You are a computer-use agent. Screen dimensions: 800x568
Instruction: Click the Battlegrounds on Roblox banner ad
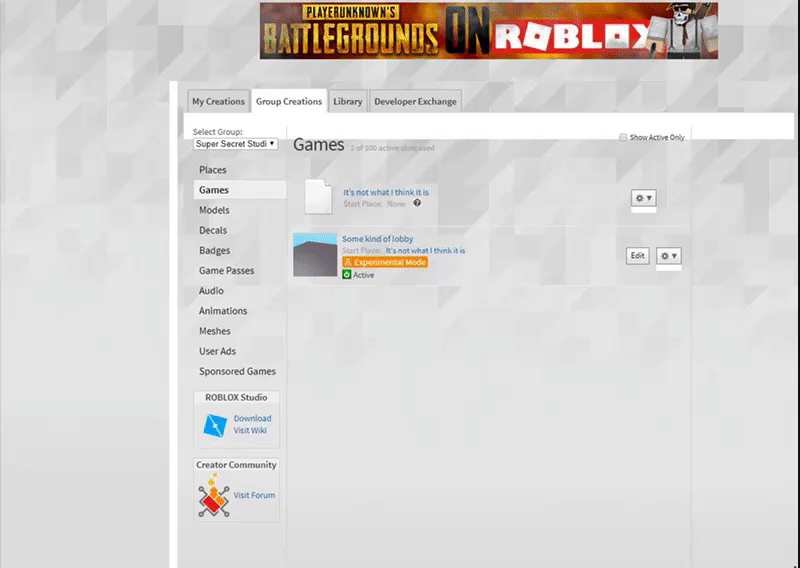point(489,31)
